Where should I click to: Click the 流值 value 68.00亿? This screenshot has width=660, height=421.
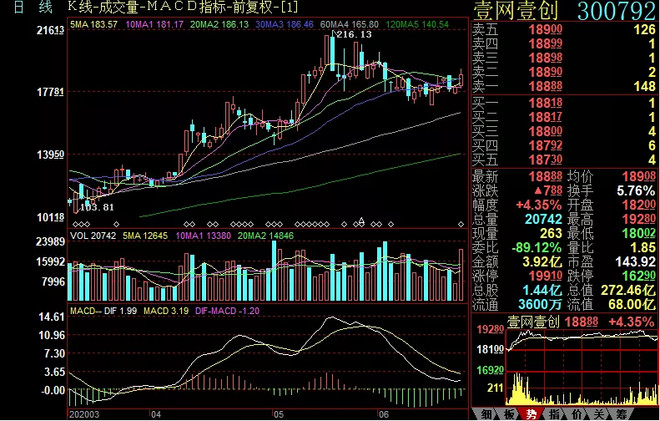[x=632, y=304]
